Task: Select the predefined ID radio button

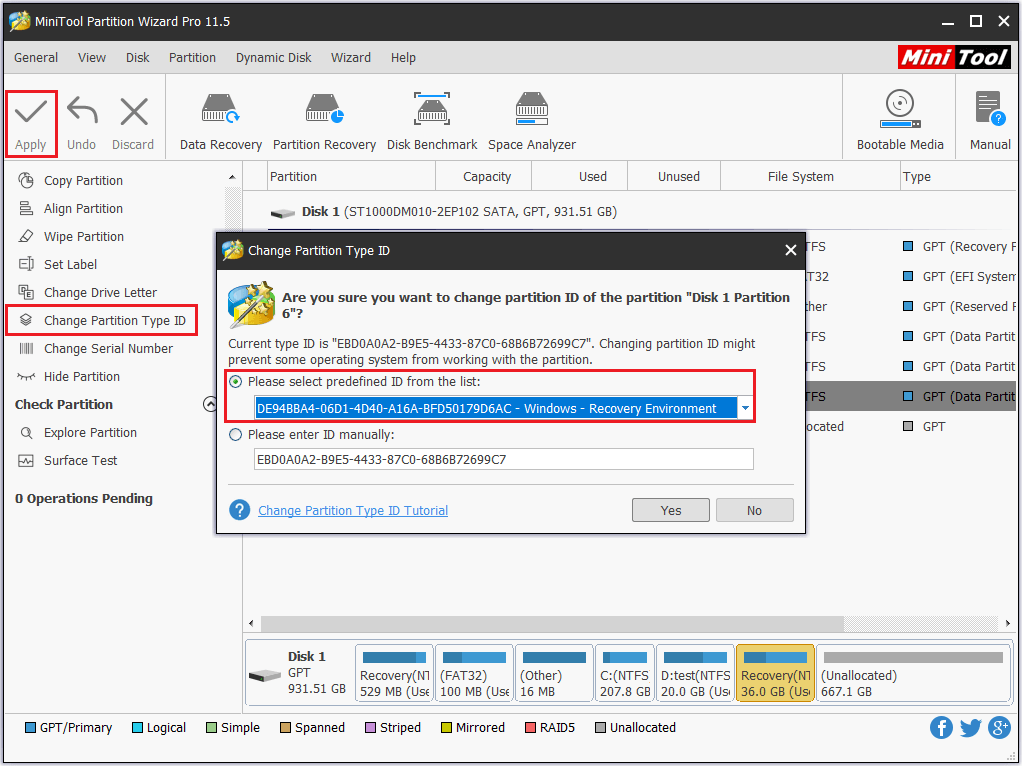Action: click(x=235, y=381)
